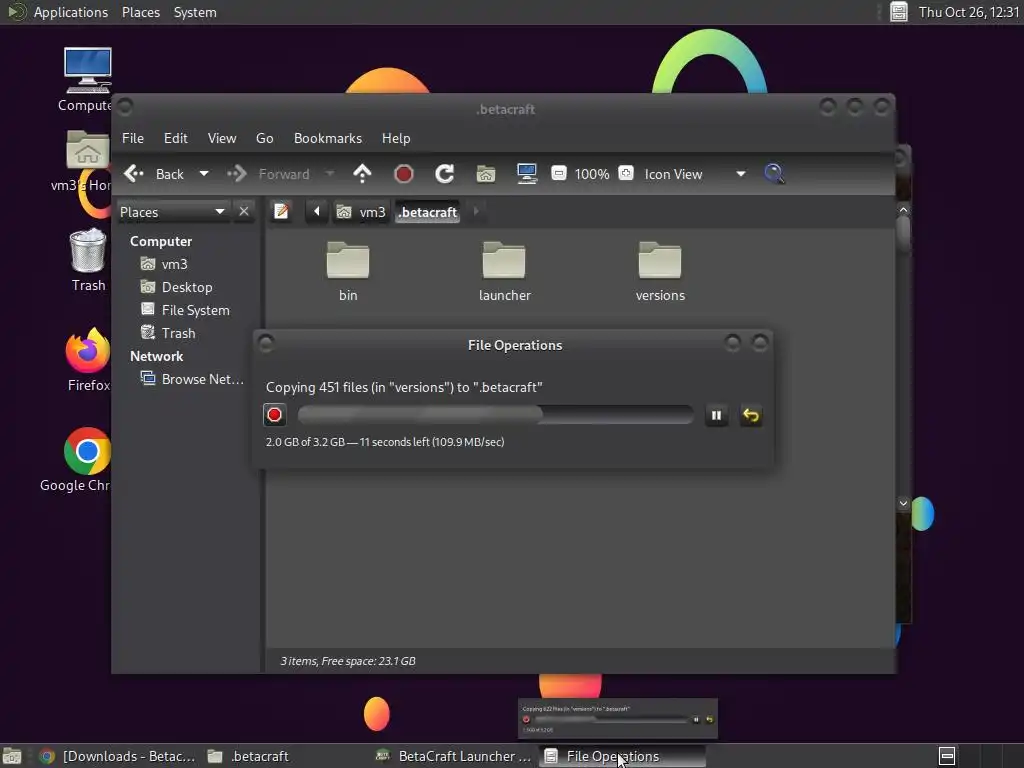The height and width of the screenshot is (768, 1024).
Task: Stop loading with the red stop icon
Action: [x=404, y=174]
